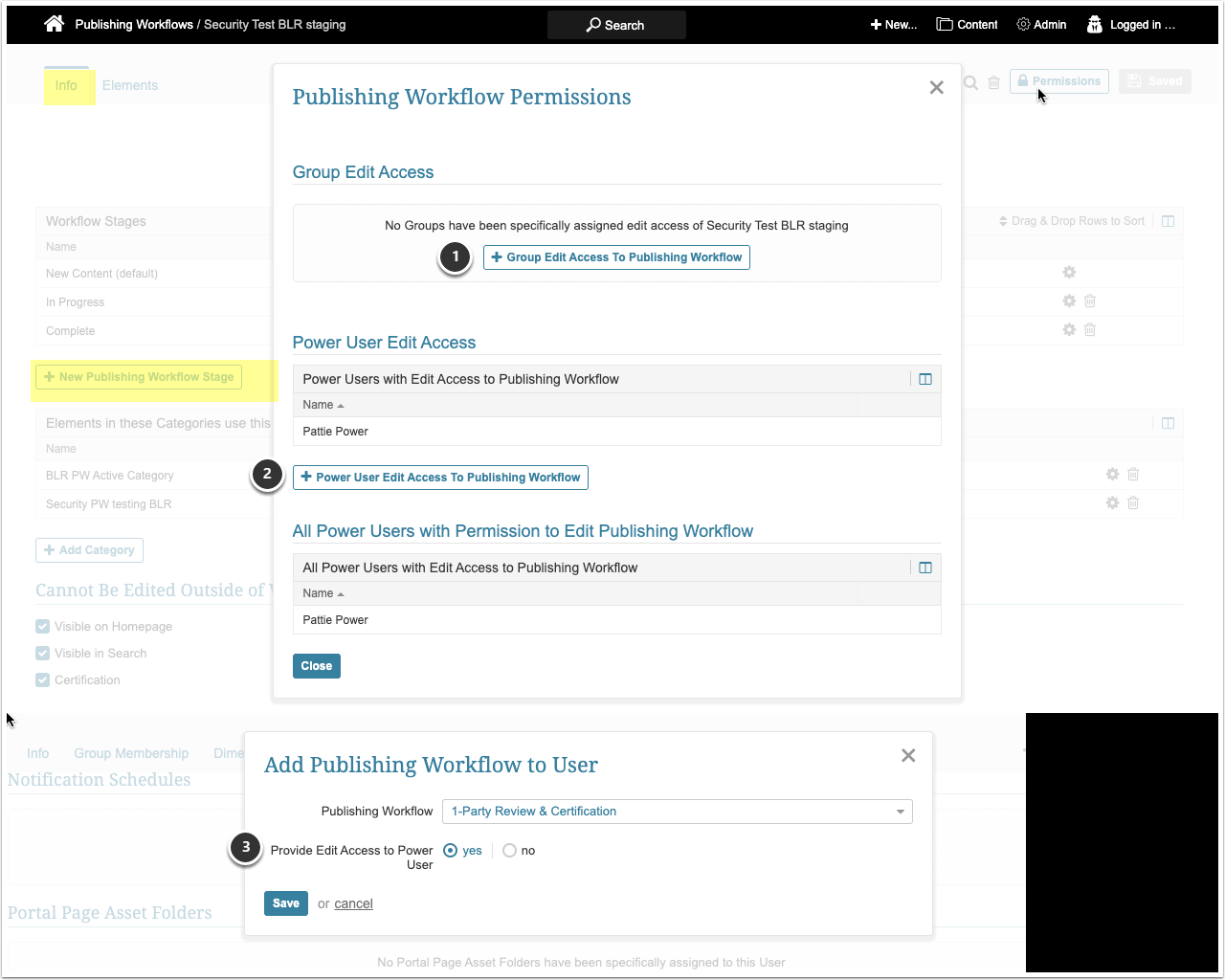Screen dimensions: 1225x980
Task: Open the Content menu
Action: pyautogui.click(x=967, y=25)
